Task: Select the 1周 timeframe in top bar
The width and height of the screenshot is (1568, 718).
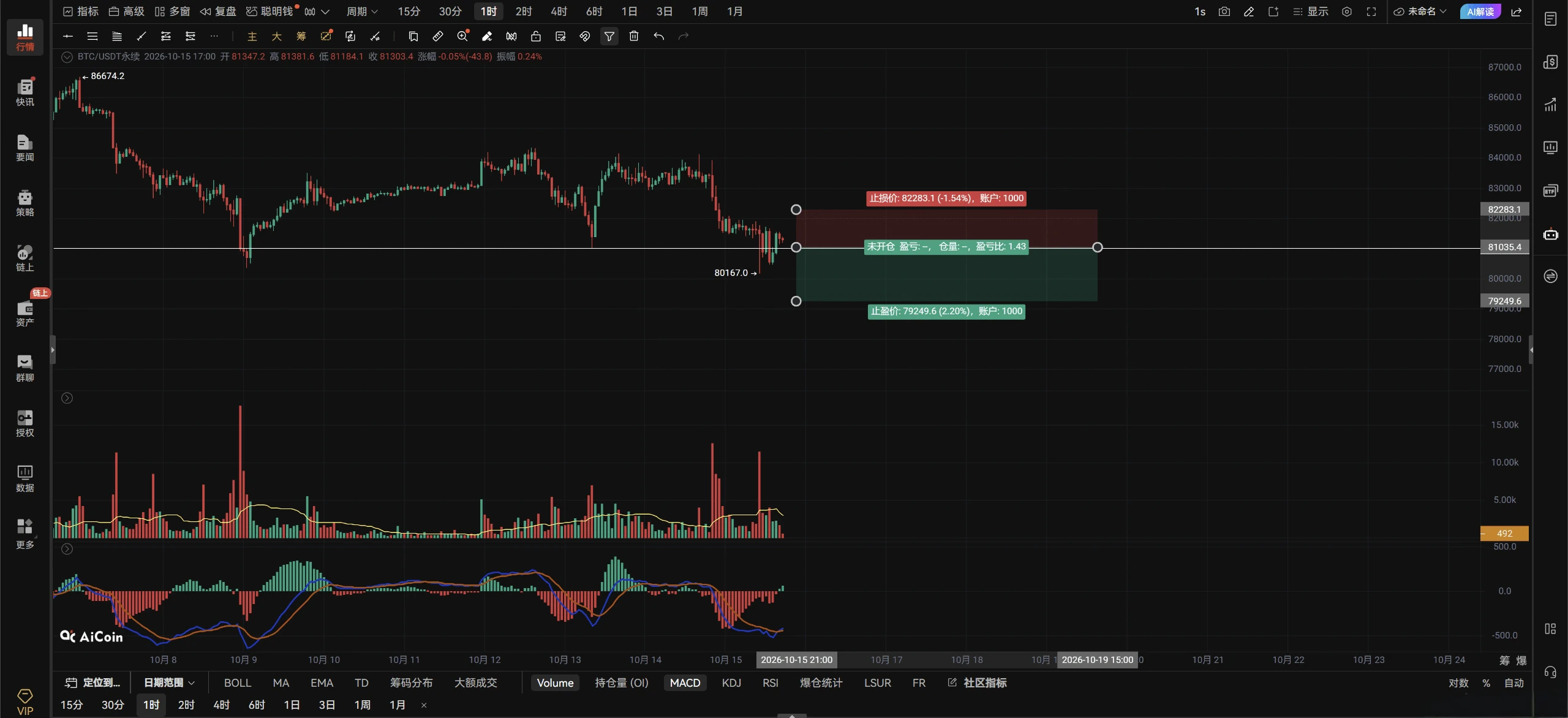Action: 699,12
